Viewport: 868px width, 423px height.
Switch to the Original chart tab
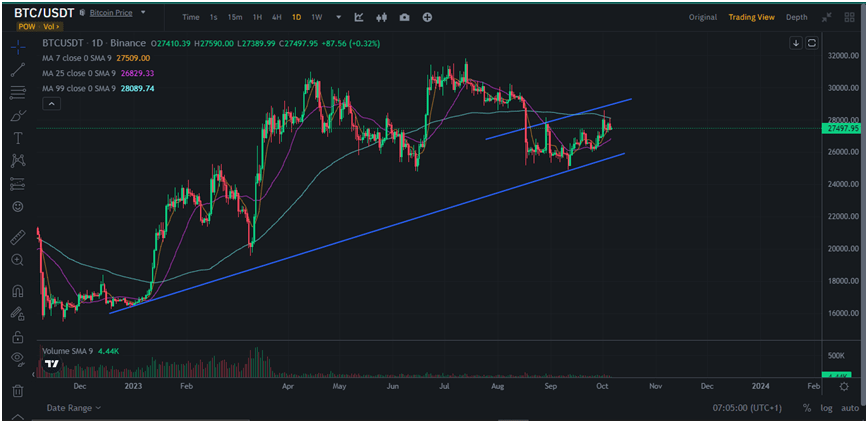703,17
